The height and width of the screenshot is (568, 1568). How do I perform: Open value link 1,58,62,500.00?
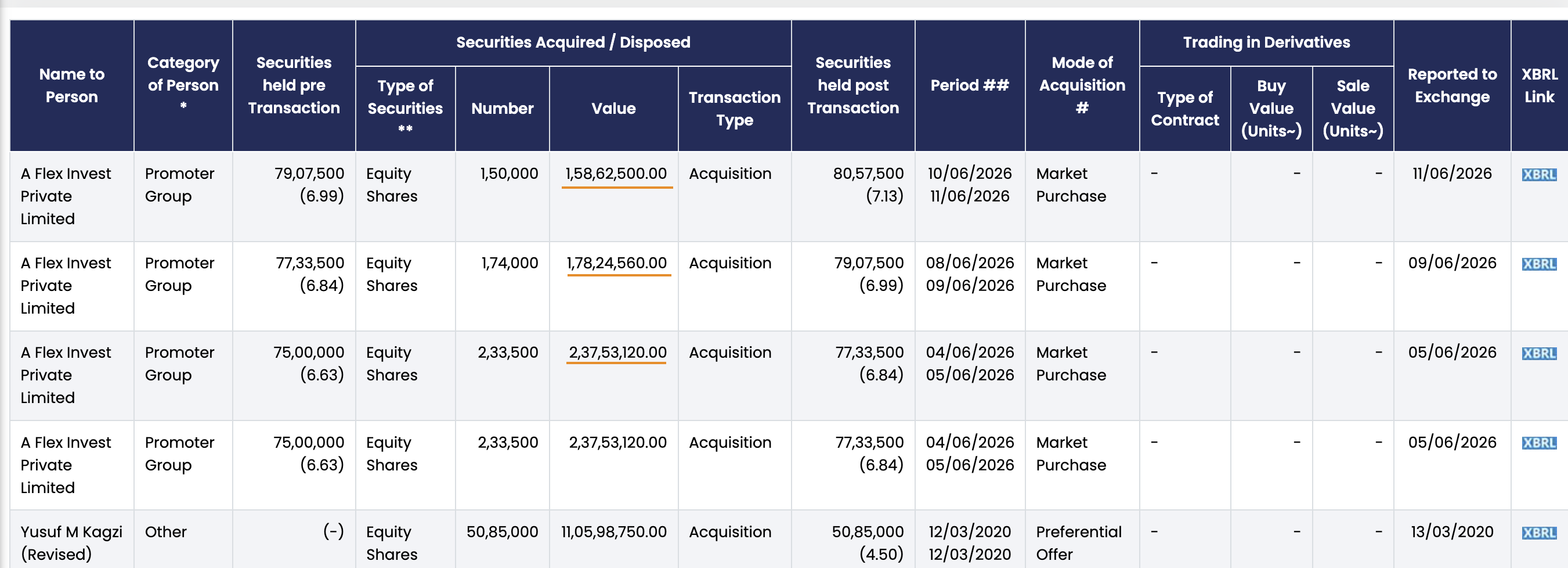click(x=616, y=174)
